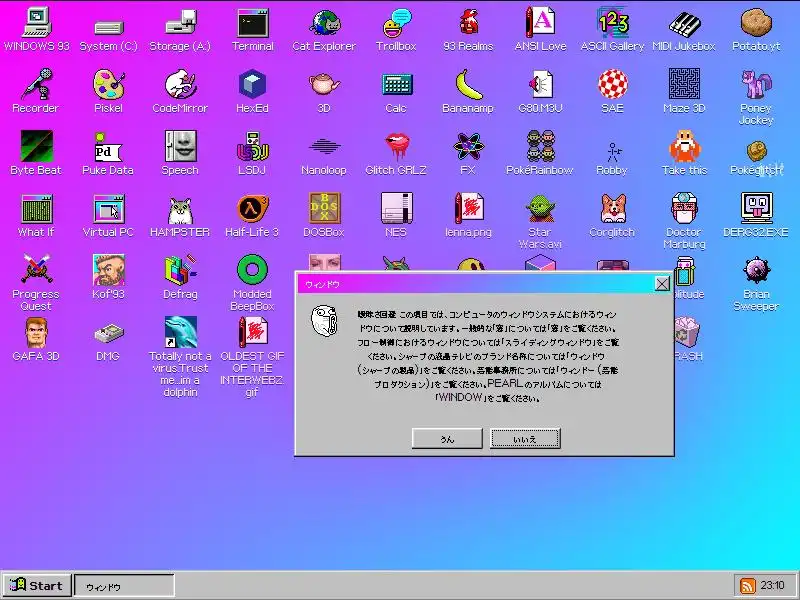The width and height of the screenshot is (800, 600).
Task: Run the DERG32.EXE icon
Action: (x=756, y=208)
